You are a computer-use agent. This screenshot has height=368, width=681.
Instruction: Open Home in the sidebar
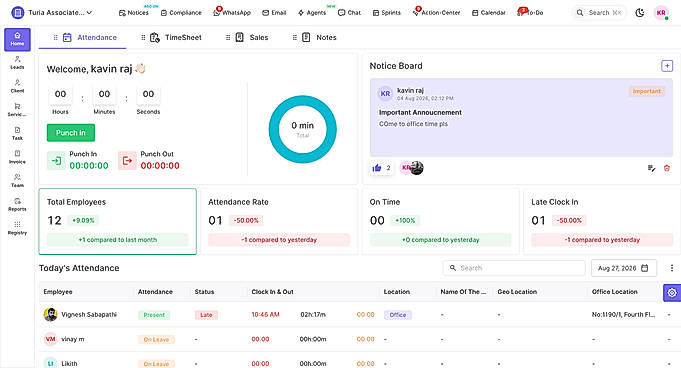point(17,40)
